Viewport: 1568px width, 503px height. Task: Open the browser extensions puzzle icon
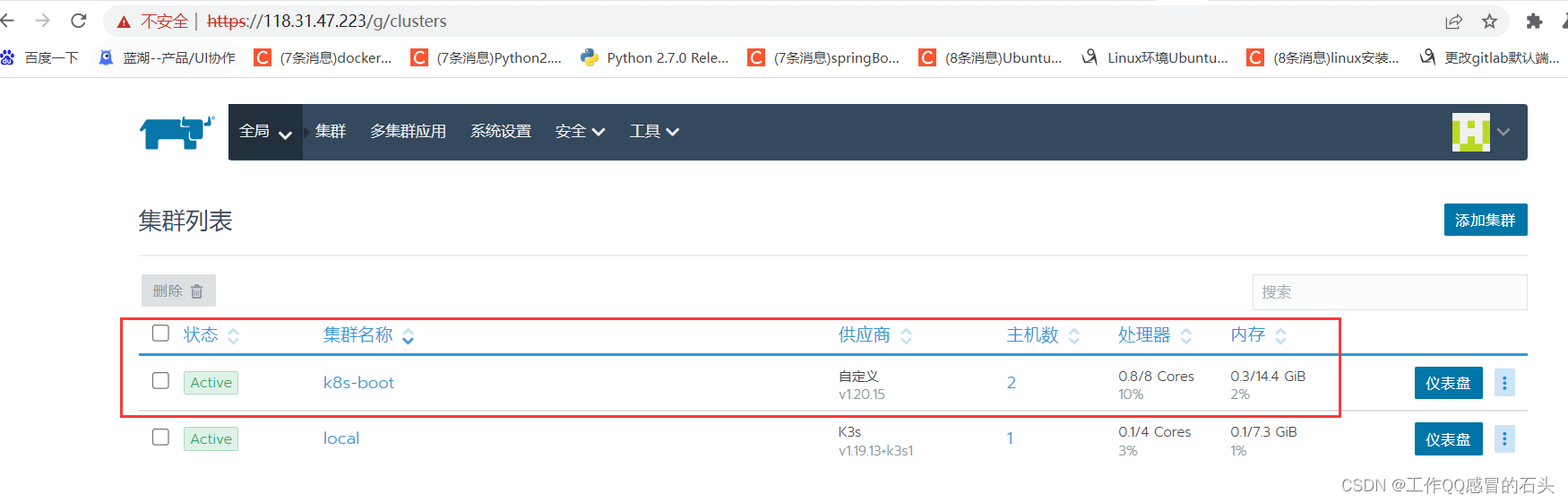click(1534, 22)
